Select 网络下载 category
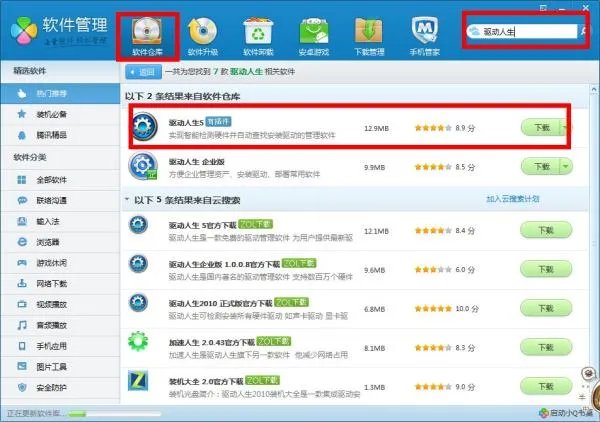The image size is (600, 422). [x=60, y=284]
